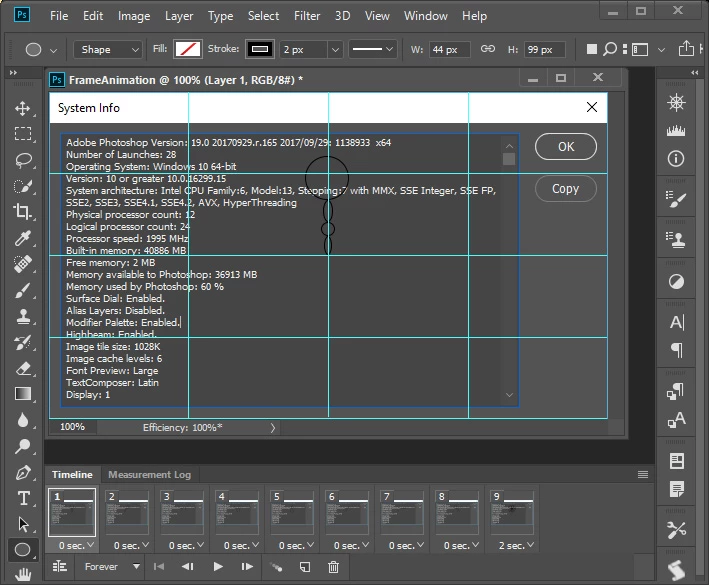Open the Shape mode dropdown

coord(108,49)
